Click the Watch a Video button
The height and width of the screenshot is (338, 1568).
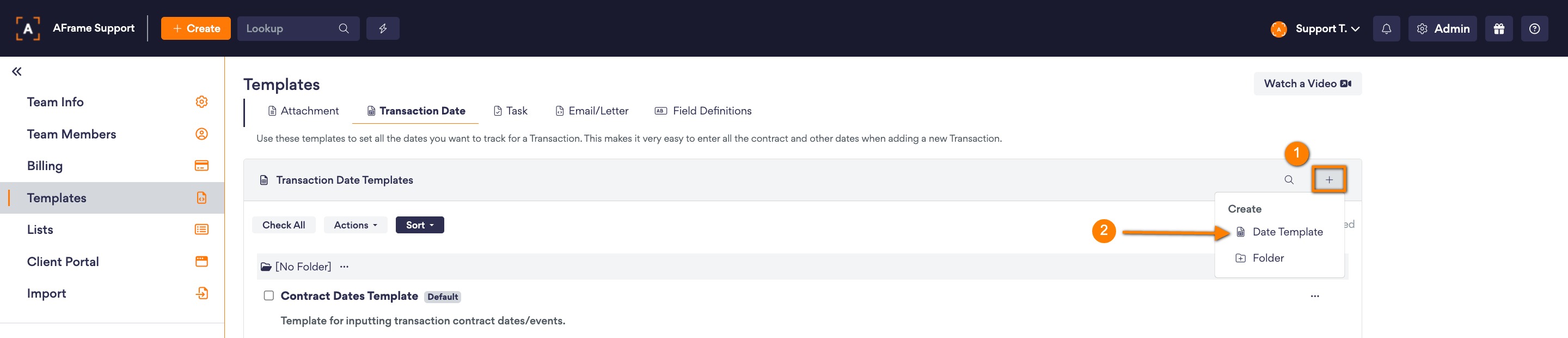click(1307, 84)
